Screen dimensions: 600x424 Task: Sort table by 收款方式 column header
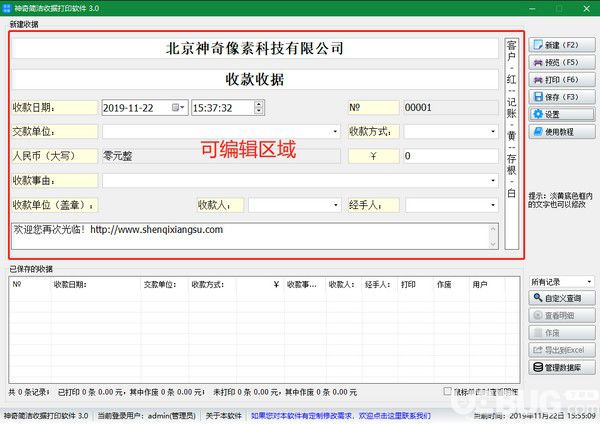pyautogui.click(x=212, y=284)
